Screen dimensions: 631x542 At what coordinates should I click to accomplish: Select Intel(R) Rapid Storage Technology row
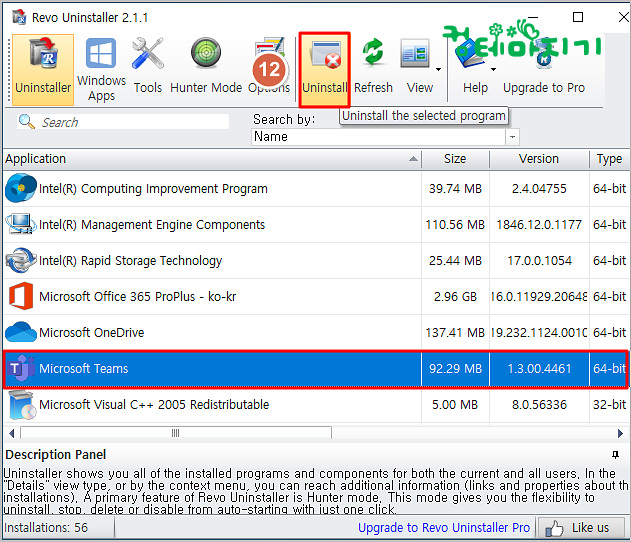click(x=316, y=261)
